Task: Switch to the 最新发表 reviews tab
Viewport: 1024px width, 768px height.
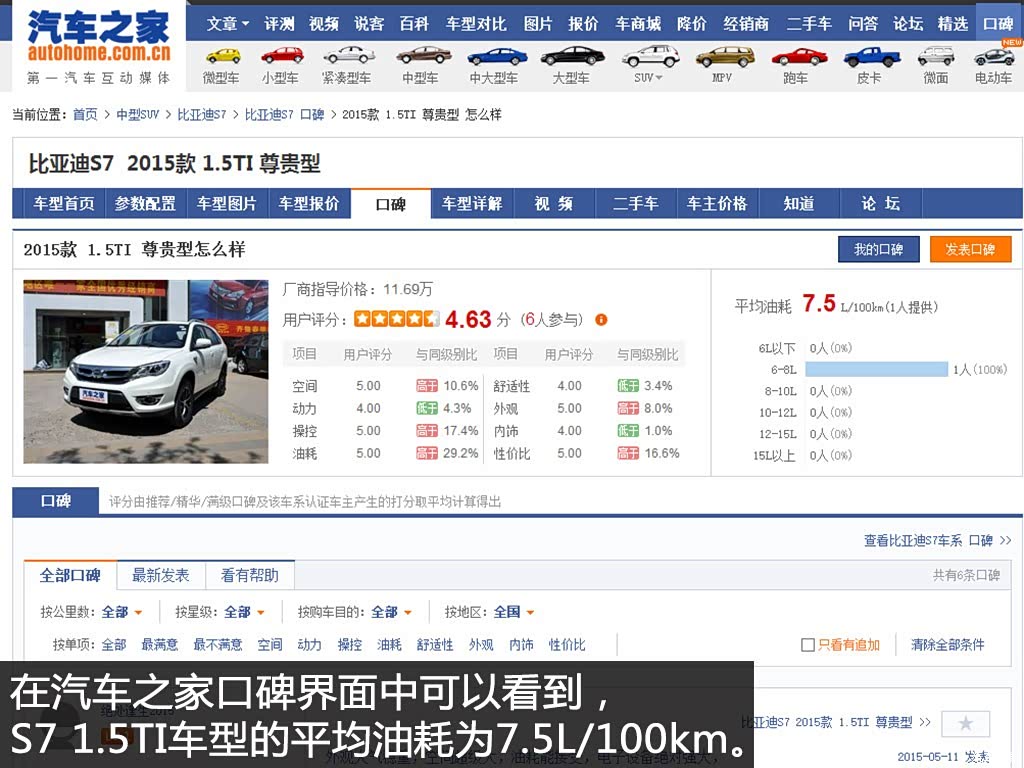Action: 161,575
